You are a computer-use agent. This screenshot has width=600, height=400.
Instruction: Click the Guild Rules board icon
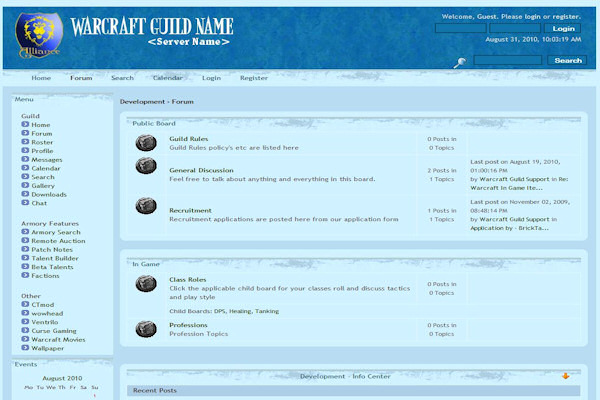click(x=146, y=143)
